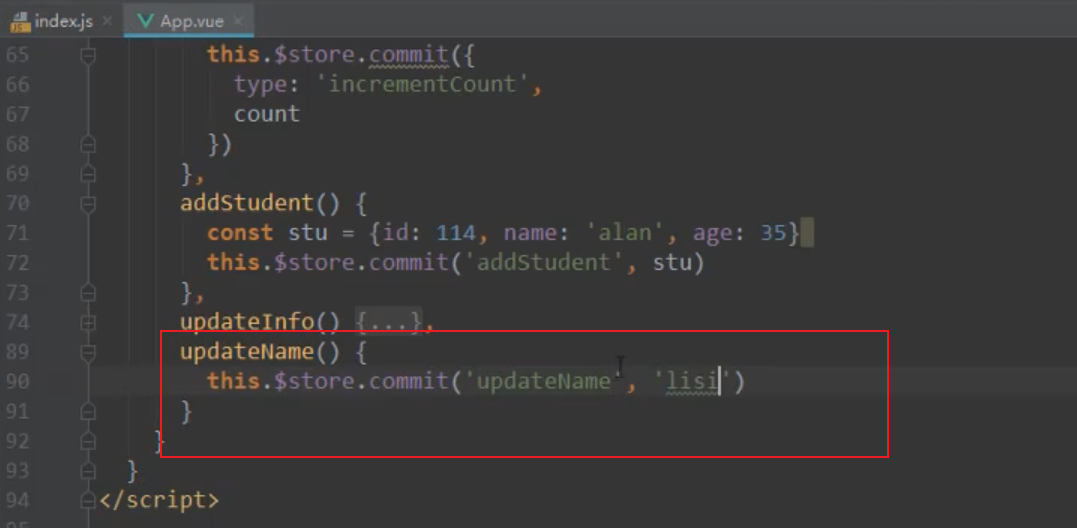Click the 'lisi' string on line 90
The height and width of the screenshot is (528, 1077).
point(692,381)
